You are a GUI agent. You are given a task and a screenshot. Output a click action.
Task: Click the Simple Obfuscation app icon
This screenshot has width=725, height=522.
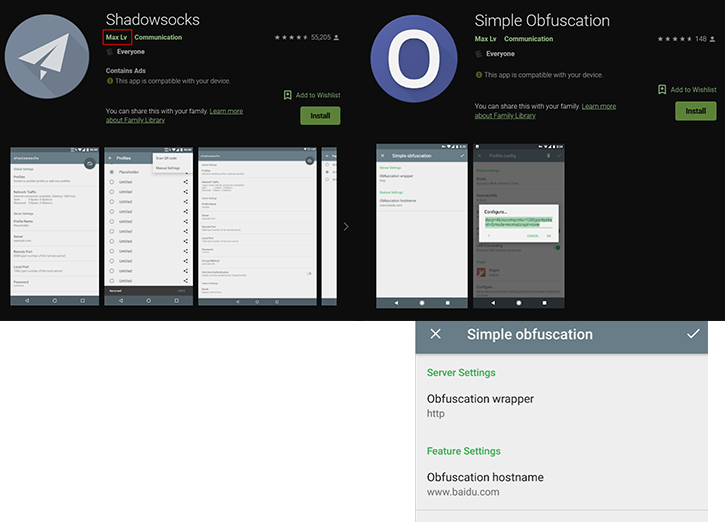pyautogui.click(x=414, y=60)
